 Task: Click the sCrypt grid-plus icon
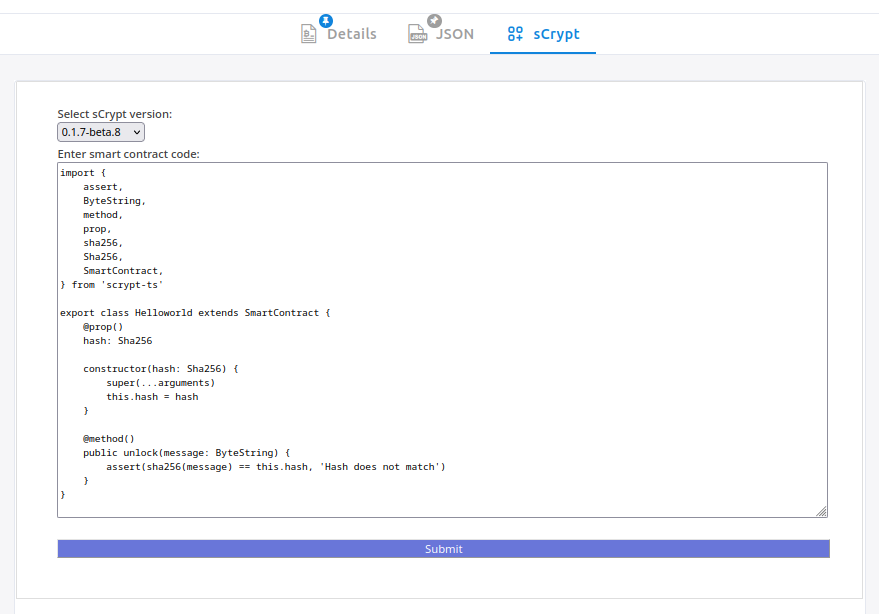(515, 34)
